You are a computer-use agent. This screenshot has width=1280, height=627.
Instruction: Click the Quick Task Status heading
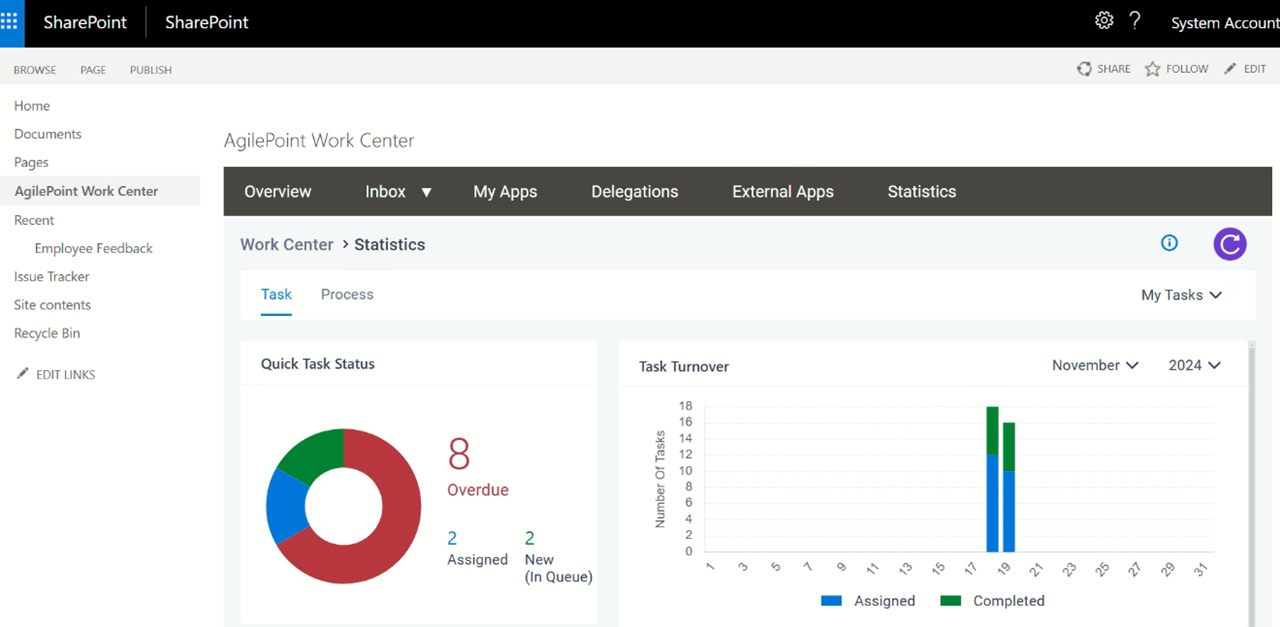tap(318, 364)
